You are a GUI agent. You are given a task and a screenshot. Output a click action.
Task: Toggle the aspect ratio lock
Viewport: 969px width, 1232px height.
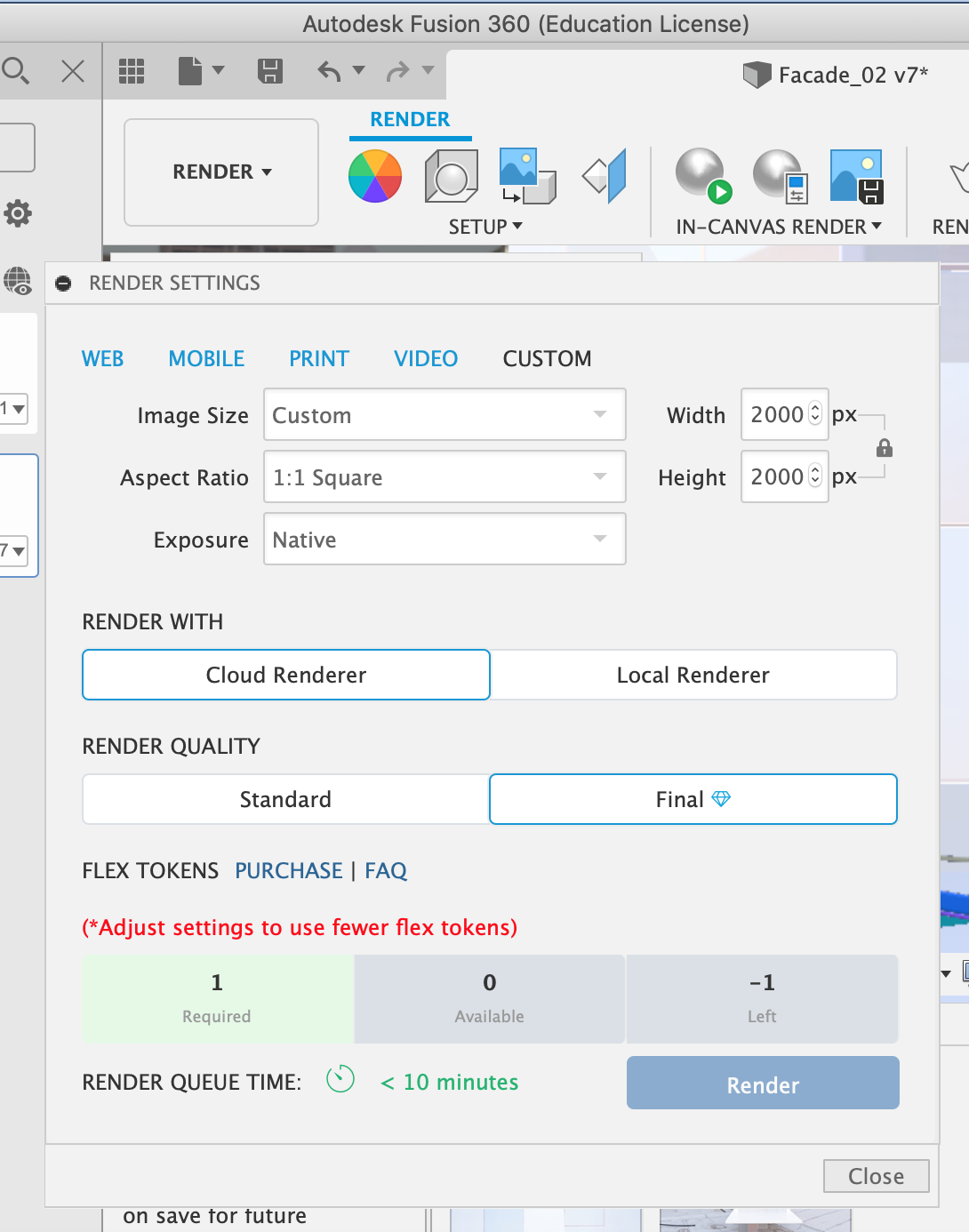[884, 448]
